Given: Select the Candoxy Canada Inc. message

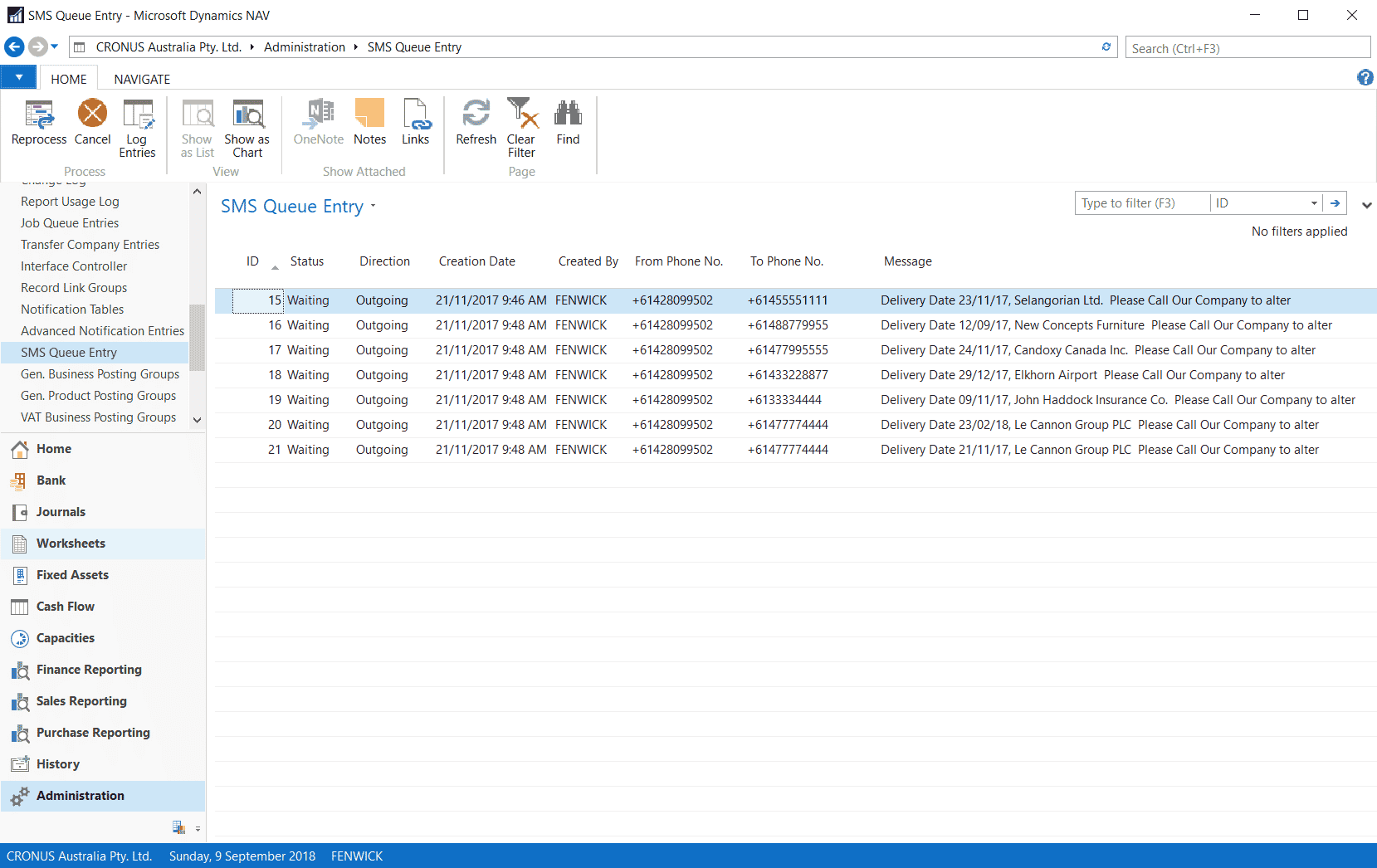Looking at the screenshot, I should point(1098,350).
